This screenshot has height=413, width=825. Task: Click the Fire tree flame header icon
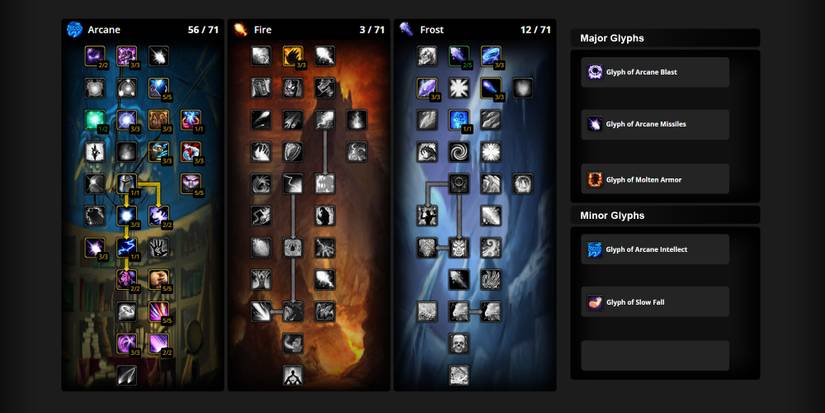coord(240,30)
